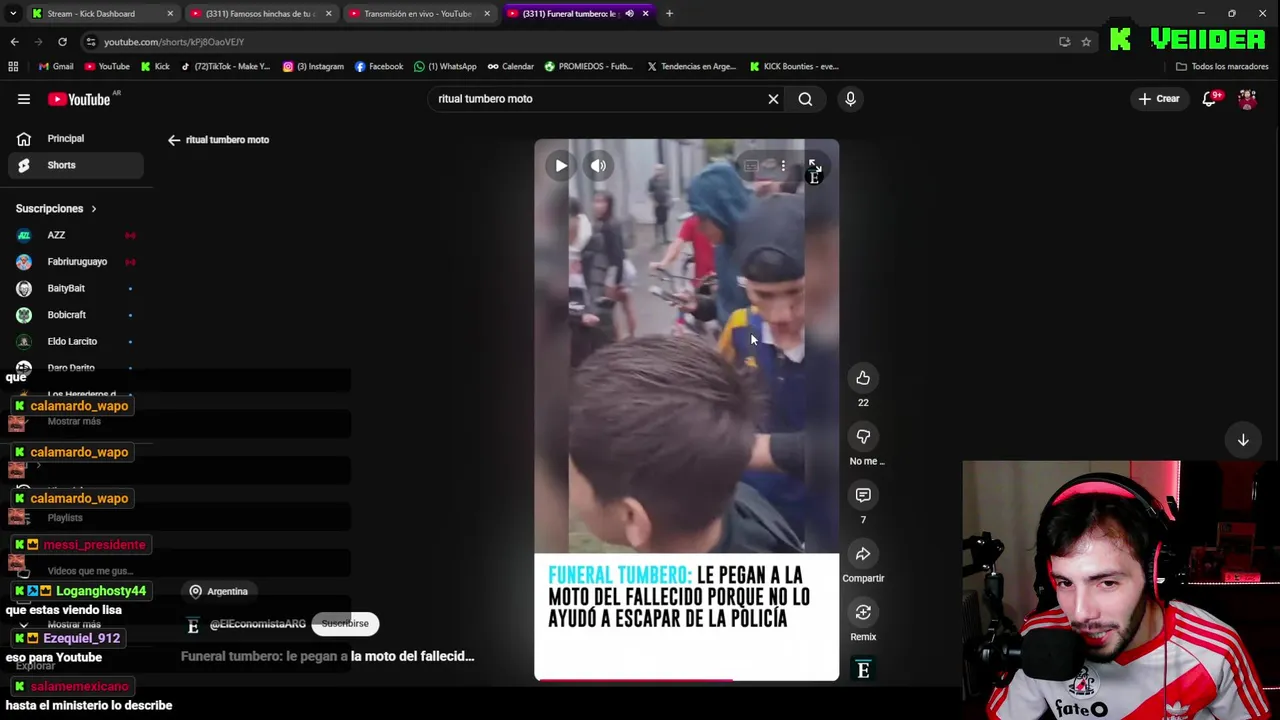Clear the search box with X

pyautogui.click(x=773, y=99)
